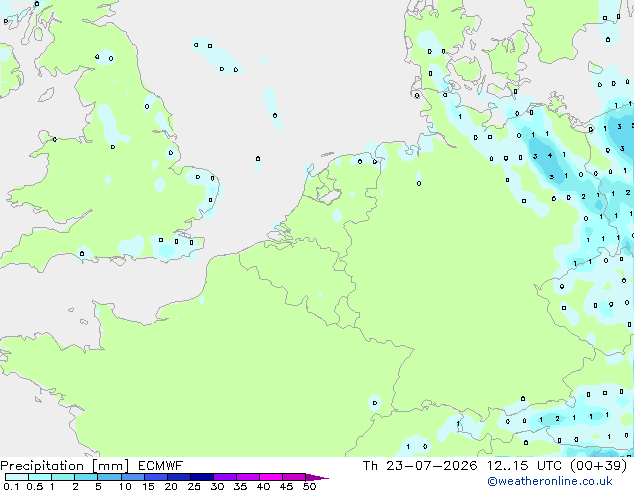
Task: Click the '0.5' legend scale label
Action: (x=35, y=486)
